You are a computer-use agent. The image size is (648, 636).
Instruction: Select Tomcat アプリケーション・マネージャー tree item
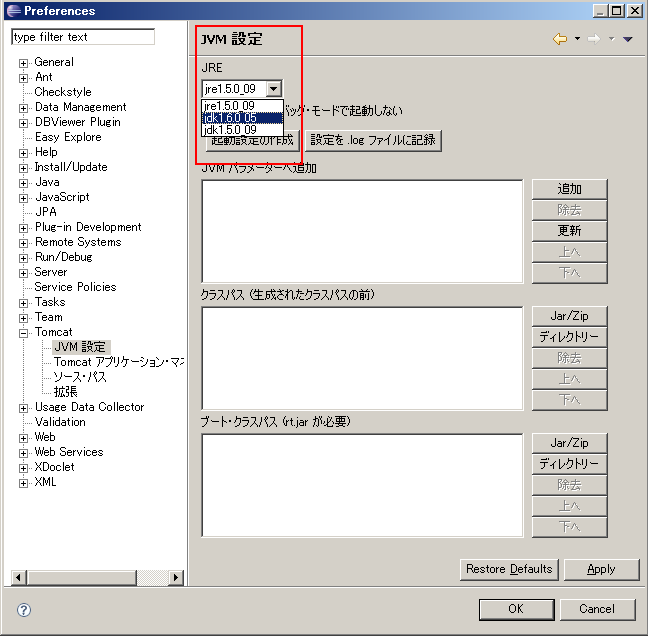119,362
